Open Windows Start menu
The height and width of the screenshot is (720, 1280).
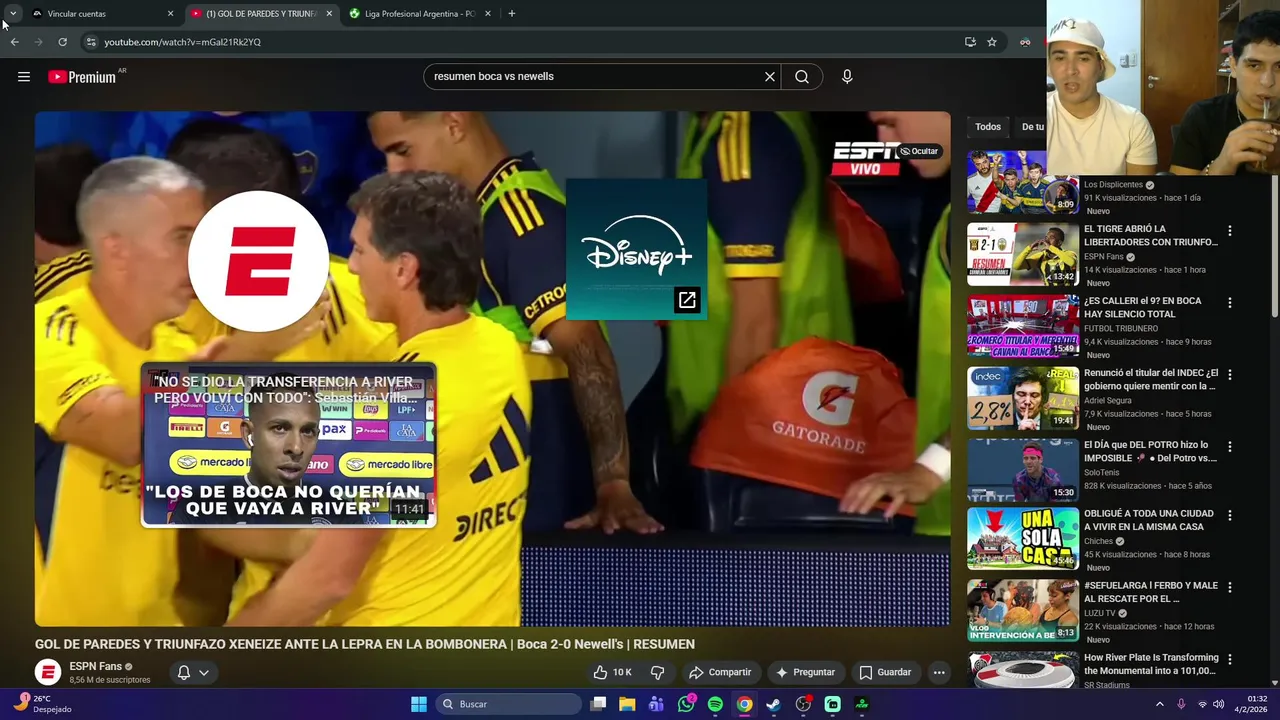click(419, 704)
